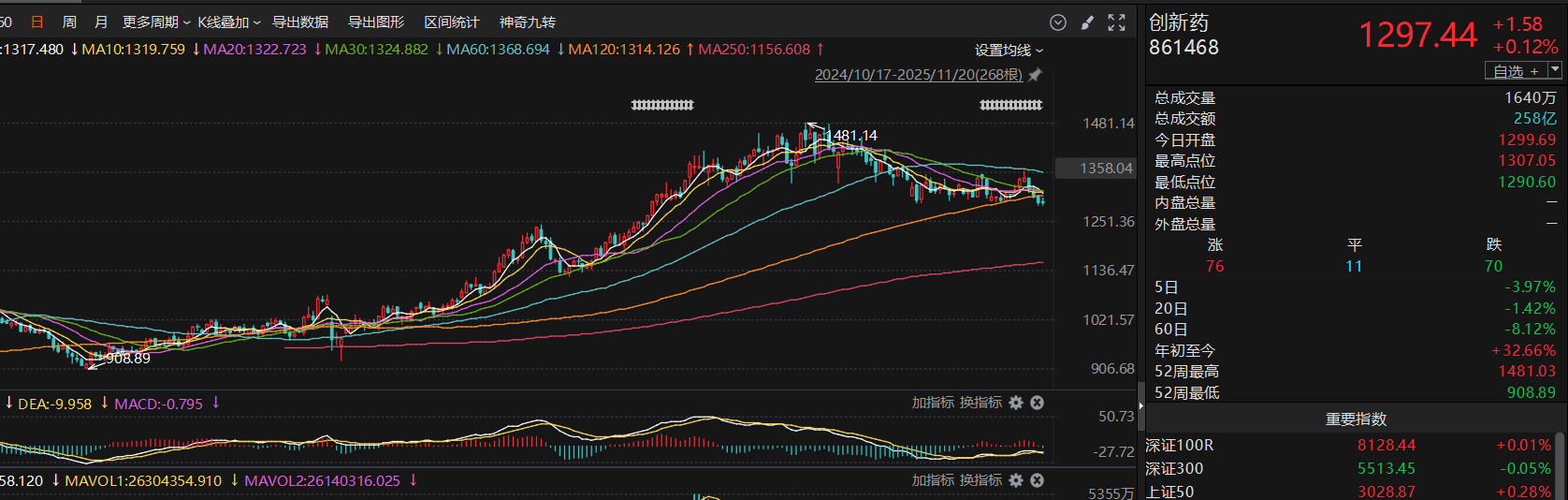Click the 今日开盘 value 1299.69
The height and width of the screenshot is (500, 1568).
(1528, 140)
